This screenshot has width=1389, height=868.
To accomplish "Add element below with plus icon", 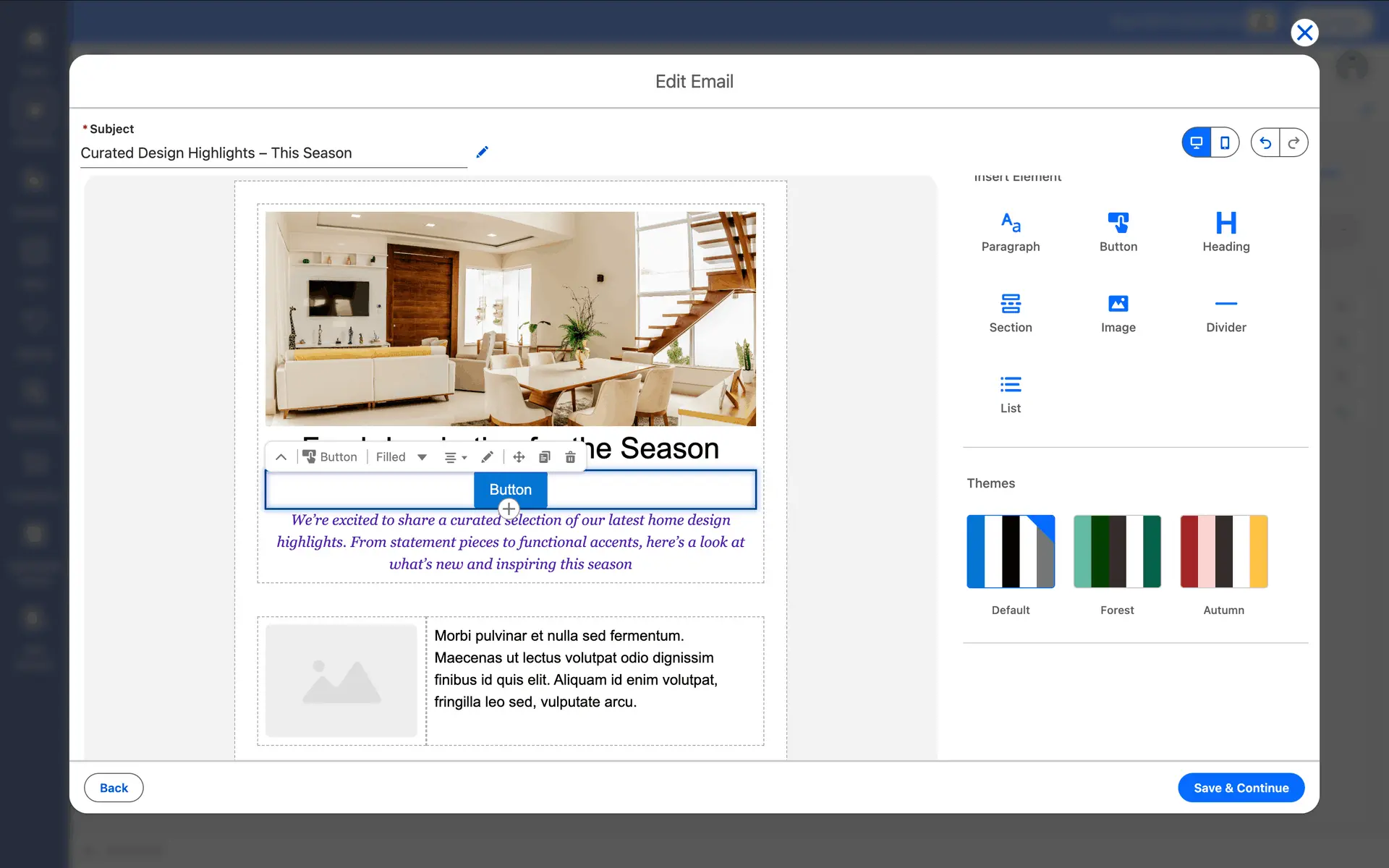I will point(509,509).
